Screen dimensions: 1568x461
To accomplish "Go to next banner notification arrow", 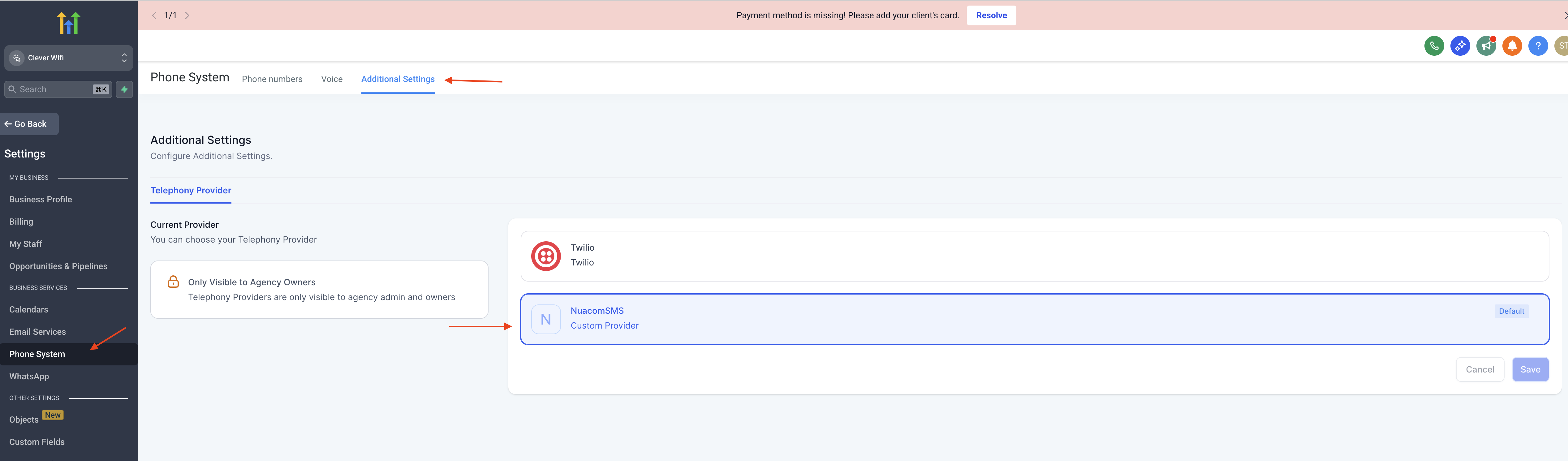I will [x=187, y=15].
